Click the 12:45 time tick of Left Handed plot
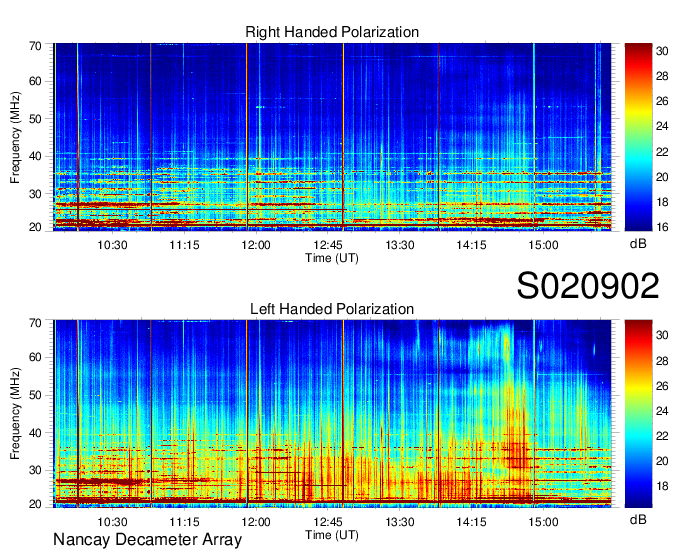 (328, 522)
